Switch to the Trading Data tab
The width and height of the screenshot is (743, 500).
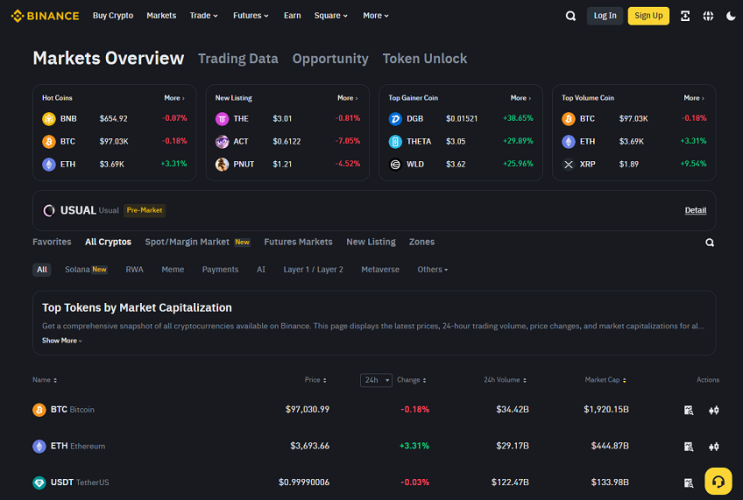click(238, 59)
